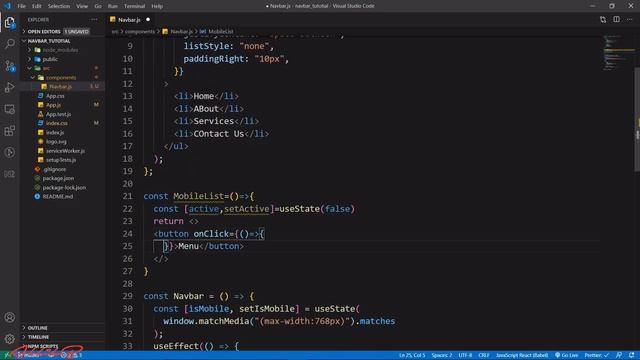The height and width of the screenshot is (360, 640).
Task: Open the Extensions view icon
Action: [9, 131]
